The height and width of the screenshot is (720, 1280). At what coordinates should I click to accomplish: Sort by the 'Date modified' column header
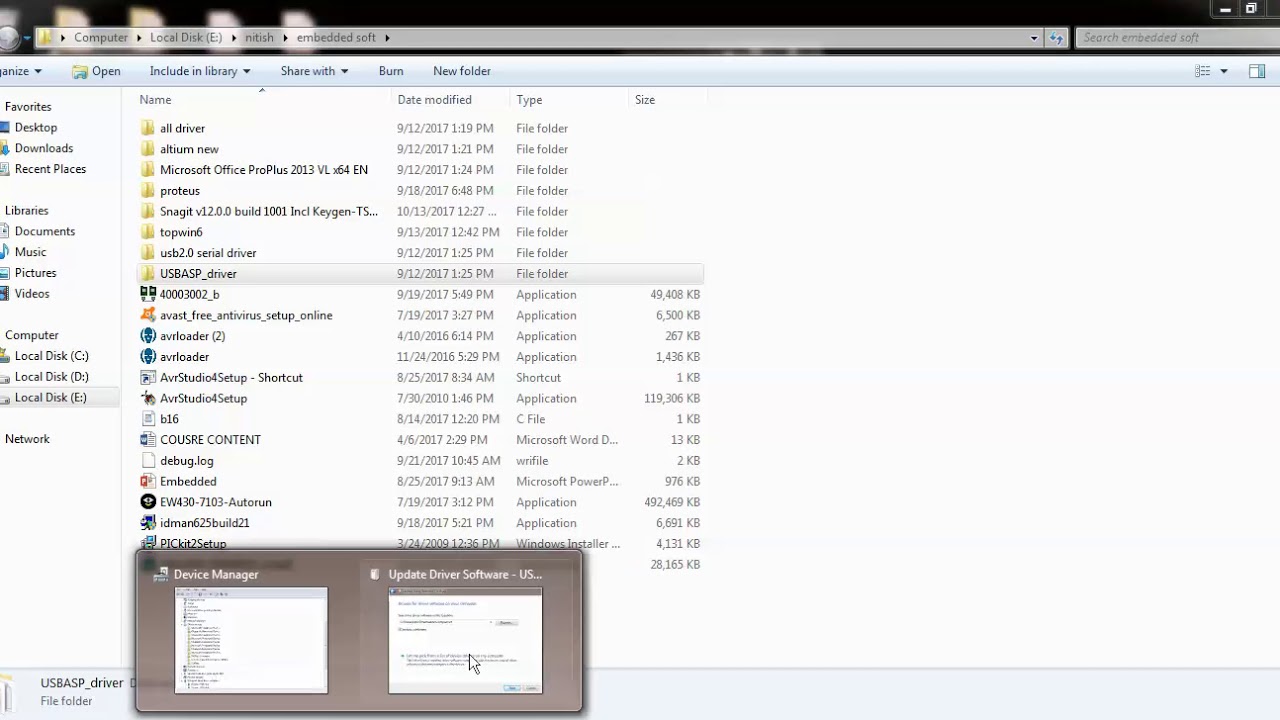434,100
